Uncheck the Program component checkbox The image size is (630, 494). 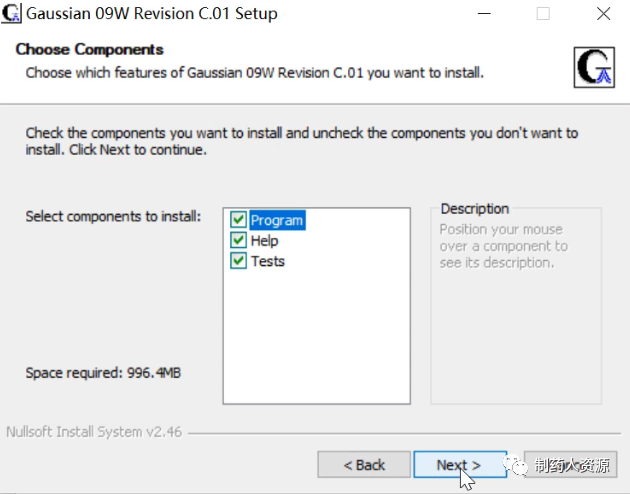(x=238, y=220)
